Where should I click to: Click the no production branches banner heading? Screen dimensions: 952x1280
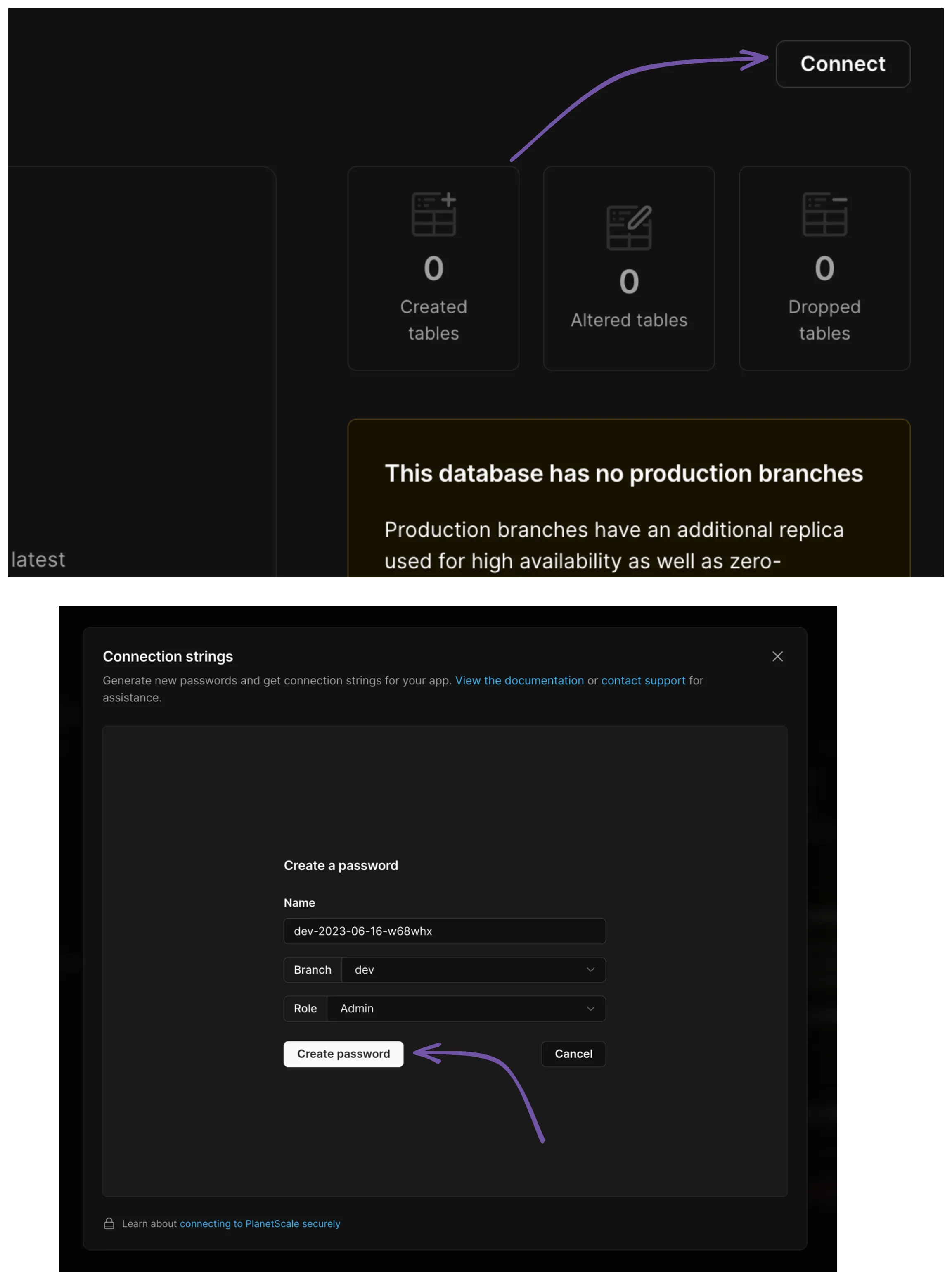(x=623, y=473)
